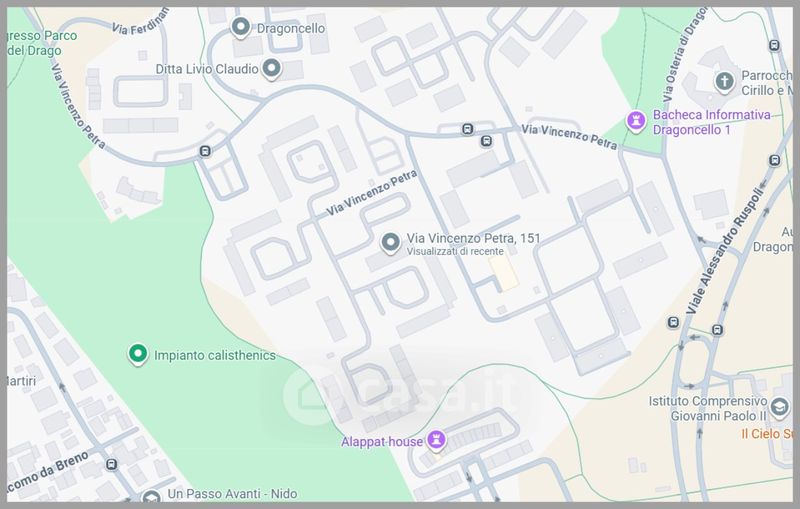This screenshot has height=509, width=800.
Task: Click the Alappat house label text
Action: coord(382,442)
